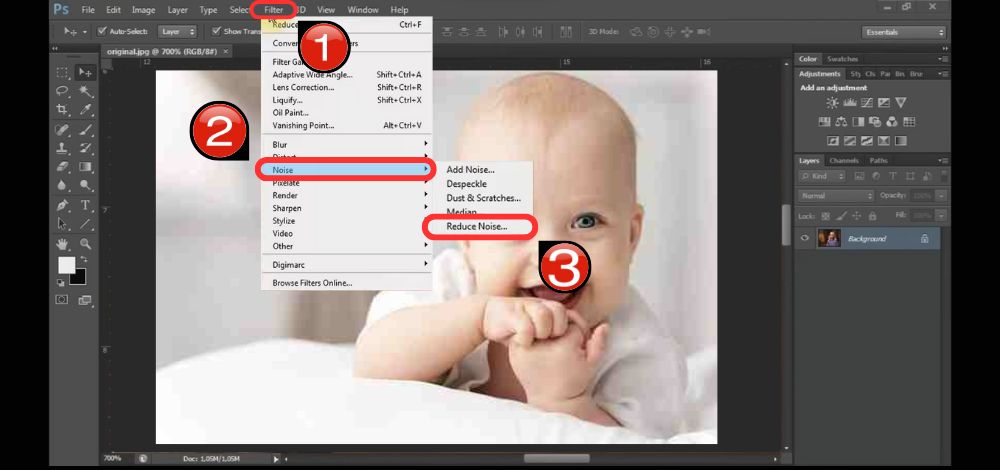Open the Fill dropdown arrow
This screenshot has width=1000, height=470.
pos(941,216)
